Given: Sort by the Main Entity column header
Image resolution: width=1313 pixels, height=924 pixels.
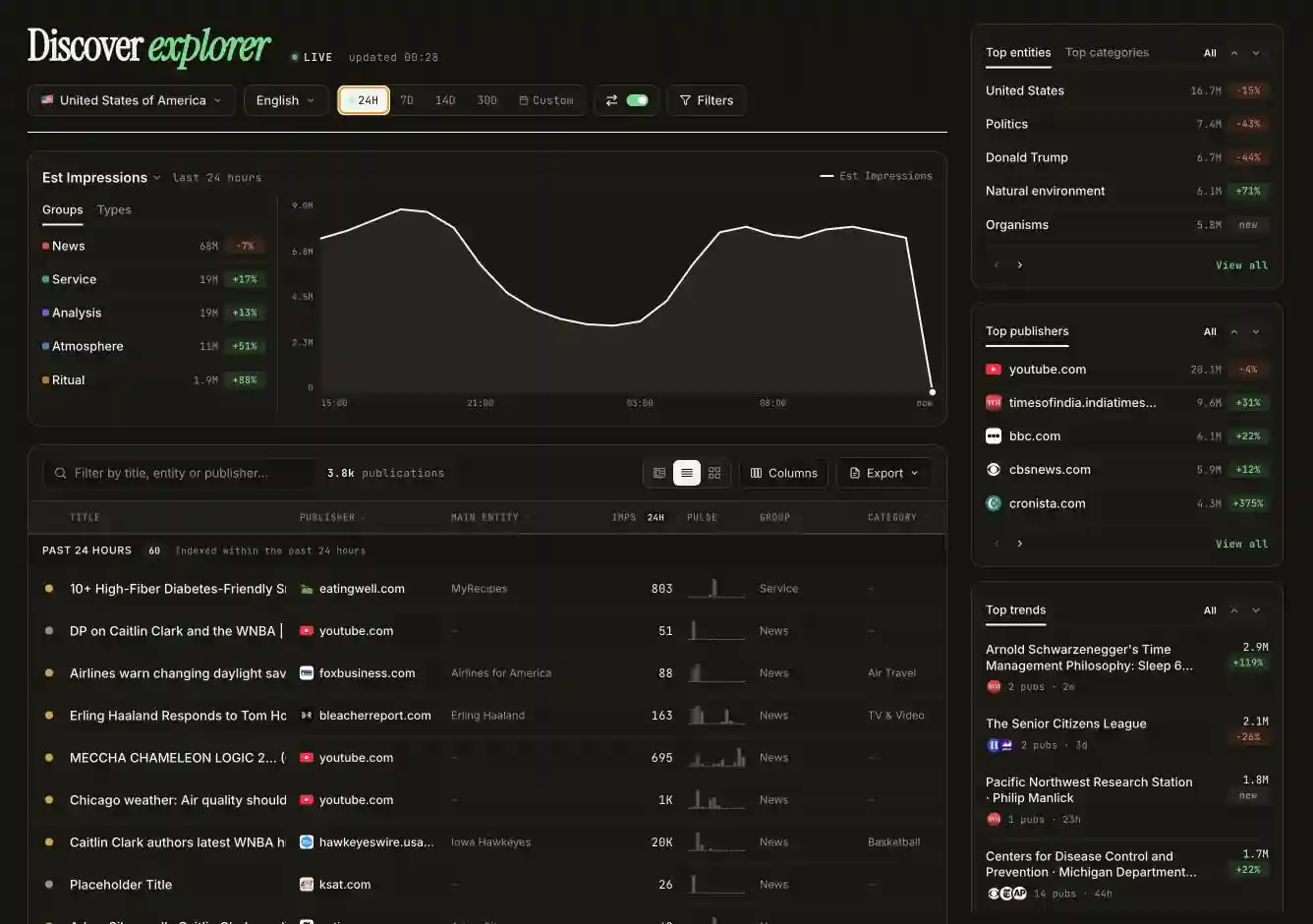Looking at the screenshot, I should coord(488,517).
